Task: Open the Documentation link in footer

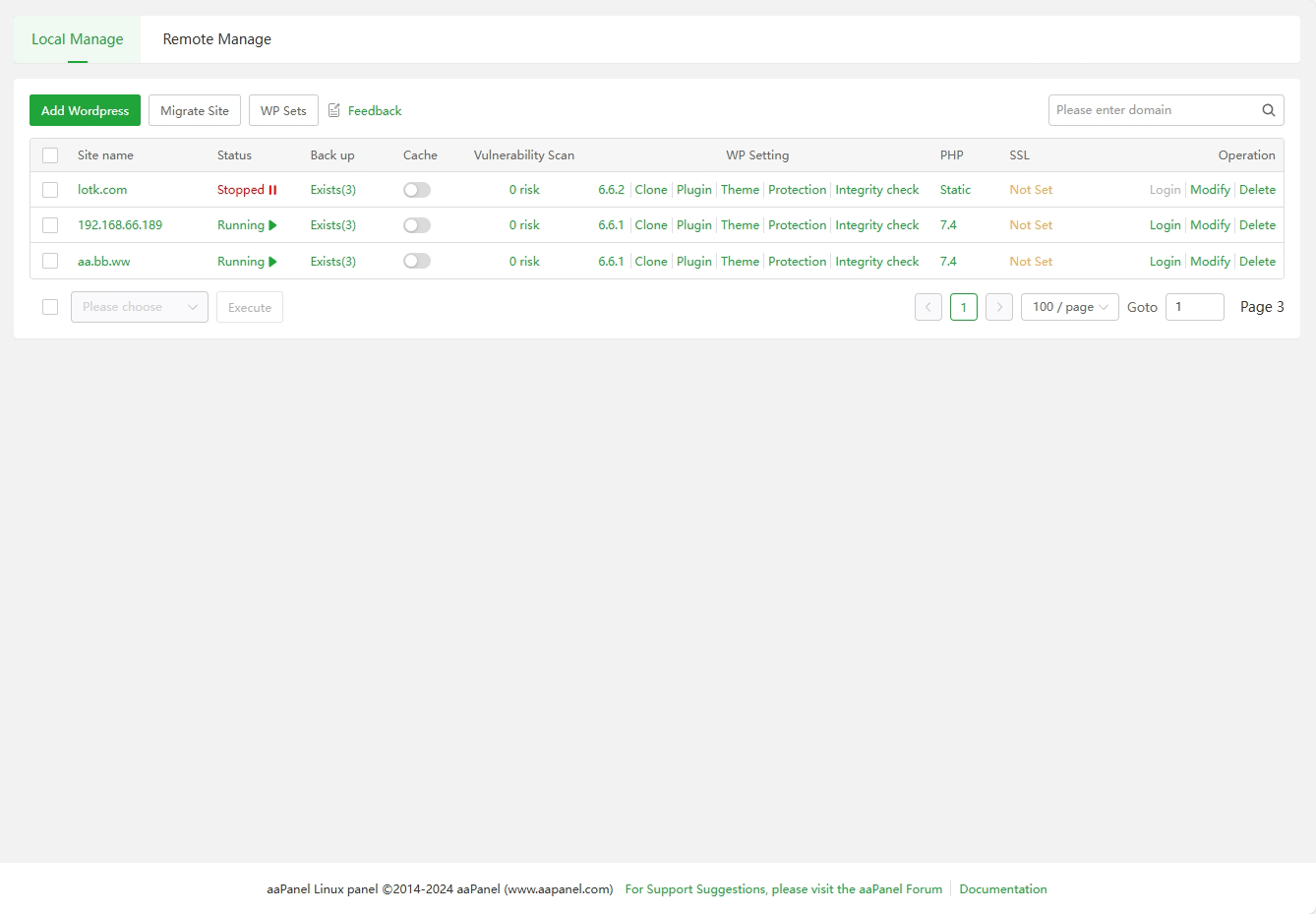Action: [1002, 889]
